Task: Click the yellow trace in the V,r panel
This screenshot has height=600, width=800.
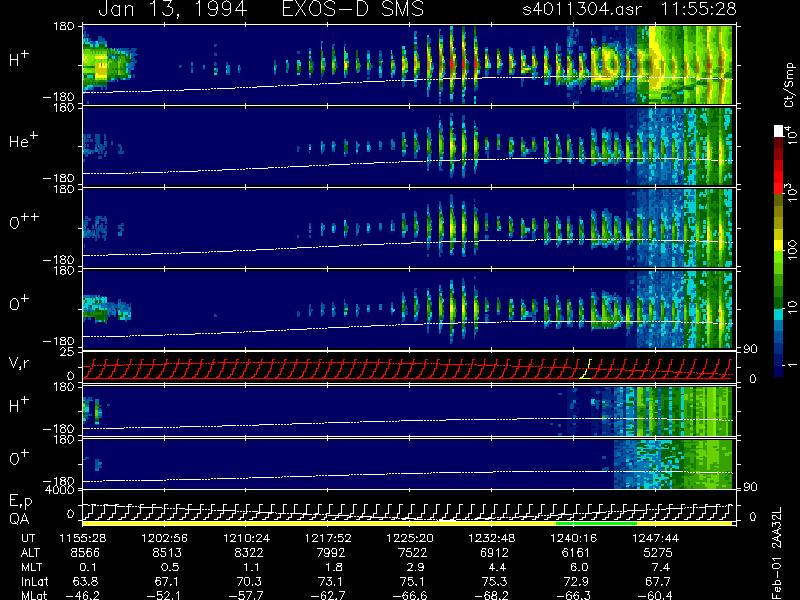Action: (x=587, y=369)
